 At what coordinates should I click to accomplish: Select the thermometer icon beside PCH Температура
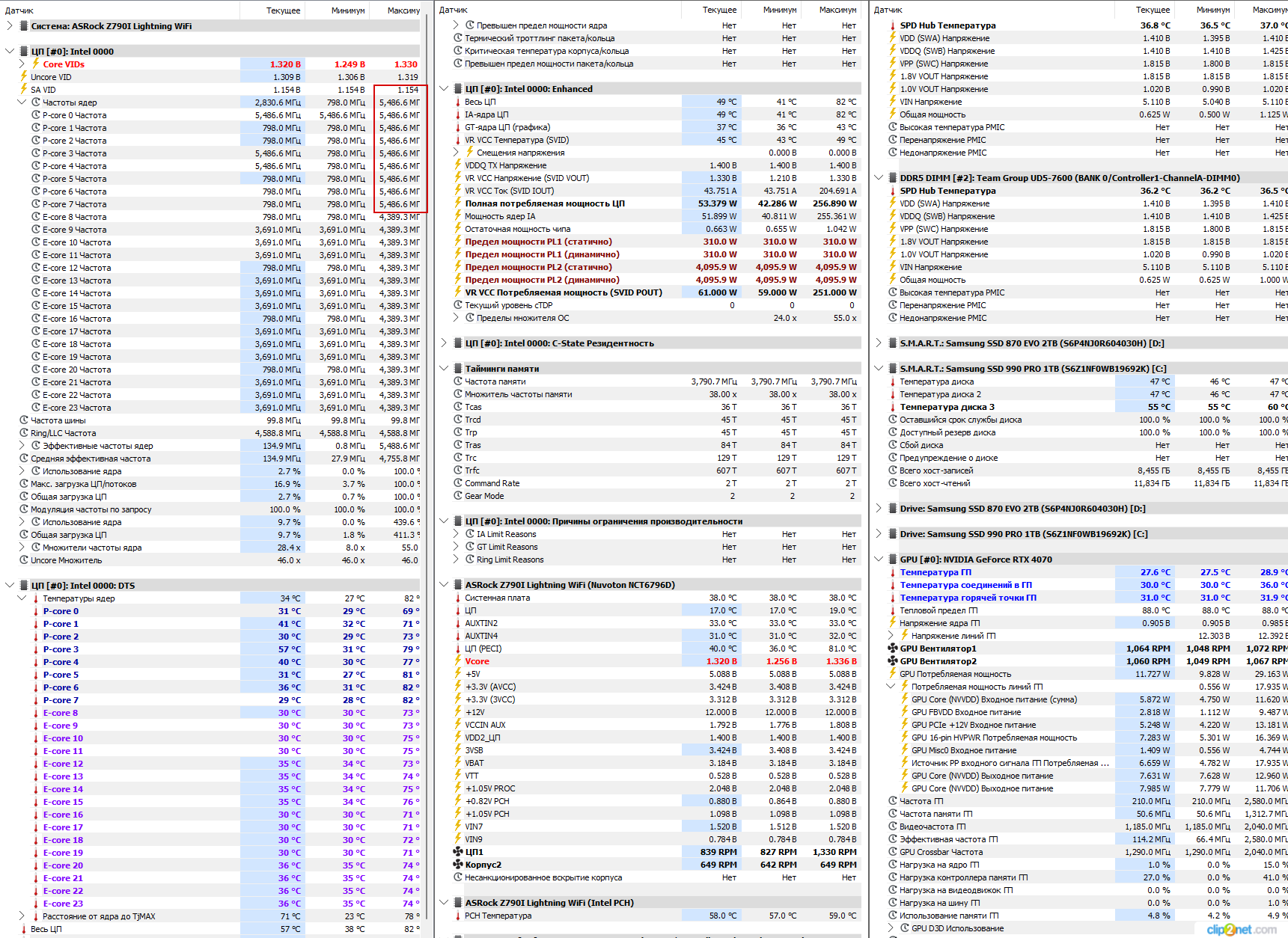click(457, 916)
